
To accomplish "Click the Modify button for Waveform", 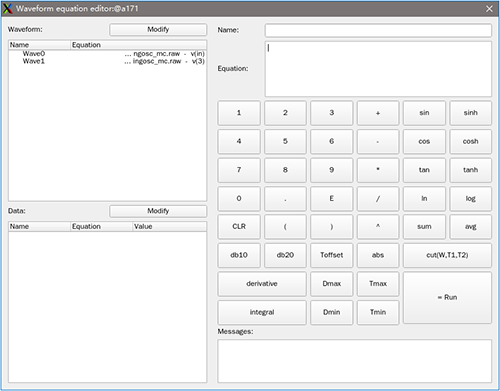I will point(158,29).
